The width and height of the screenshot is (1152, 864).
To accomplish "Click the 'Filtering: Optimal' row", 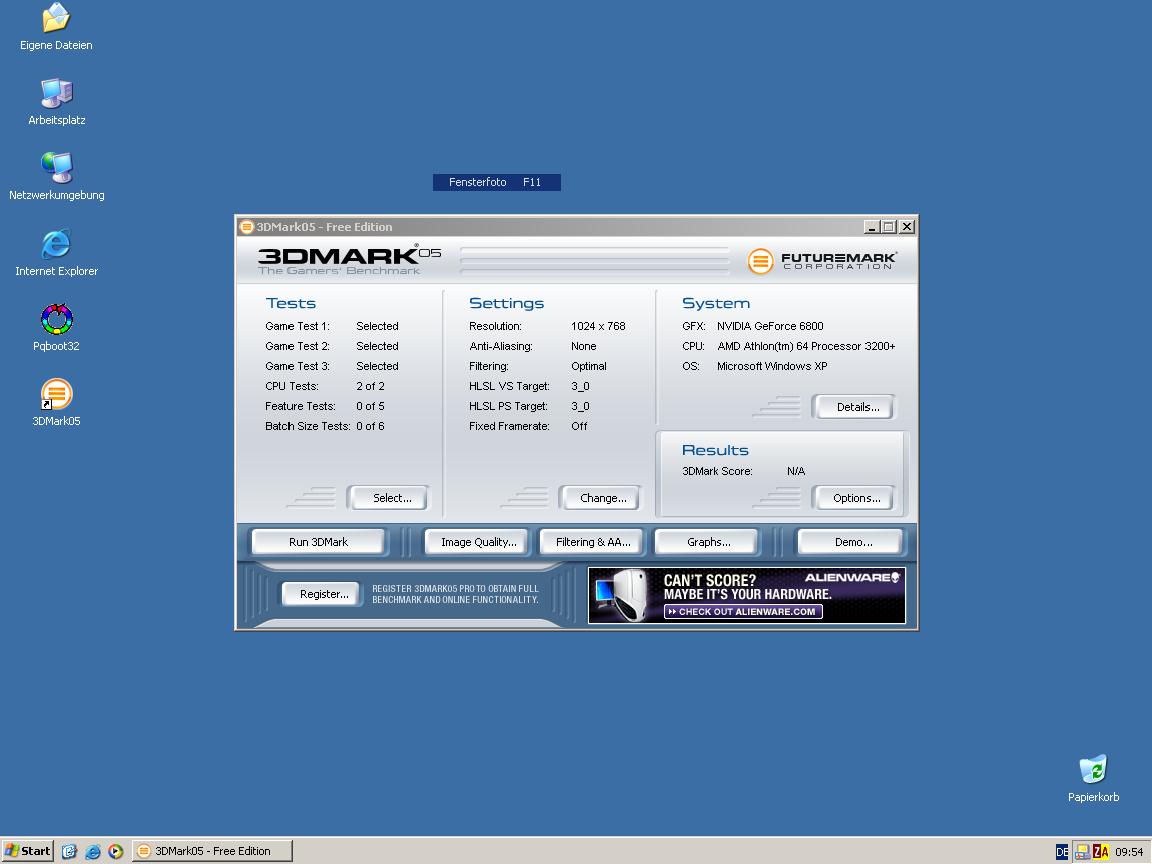I will [x=538, y=365].
